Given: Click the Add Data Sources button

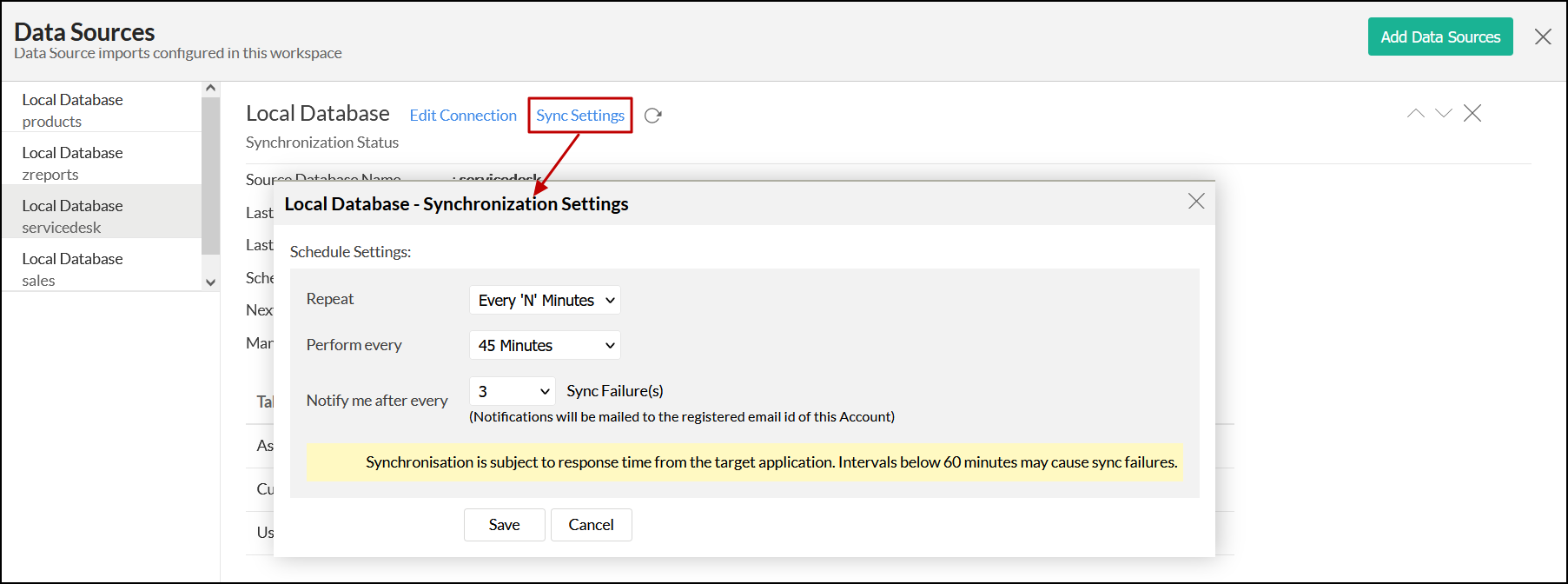Looking at the screenshot, I should (1440, 36).
